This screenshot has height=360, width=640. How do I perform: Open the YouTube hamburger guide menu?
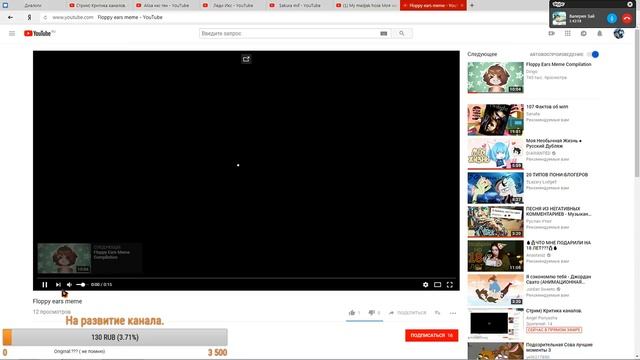12,33
